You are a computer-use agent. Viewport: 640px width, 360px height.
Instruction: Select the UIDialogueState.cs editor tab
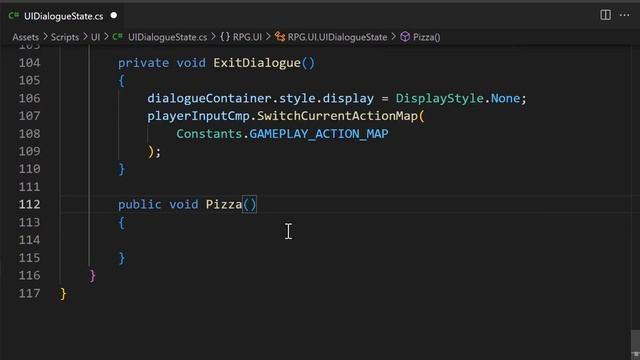tap(63, 16)
